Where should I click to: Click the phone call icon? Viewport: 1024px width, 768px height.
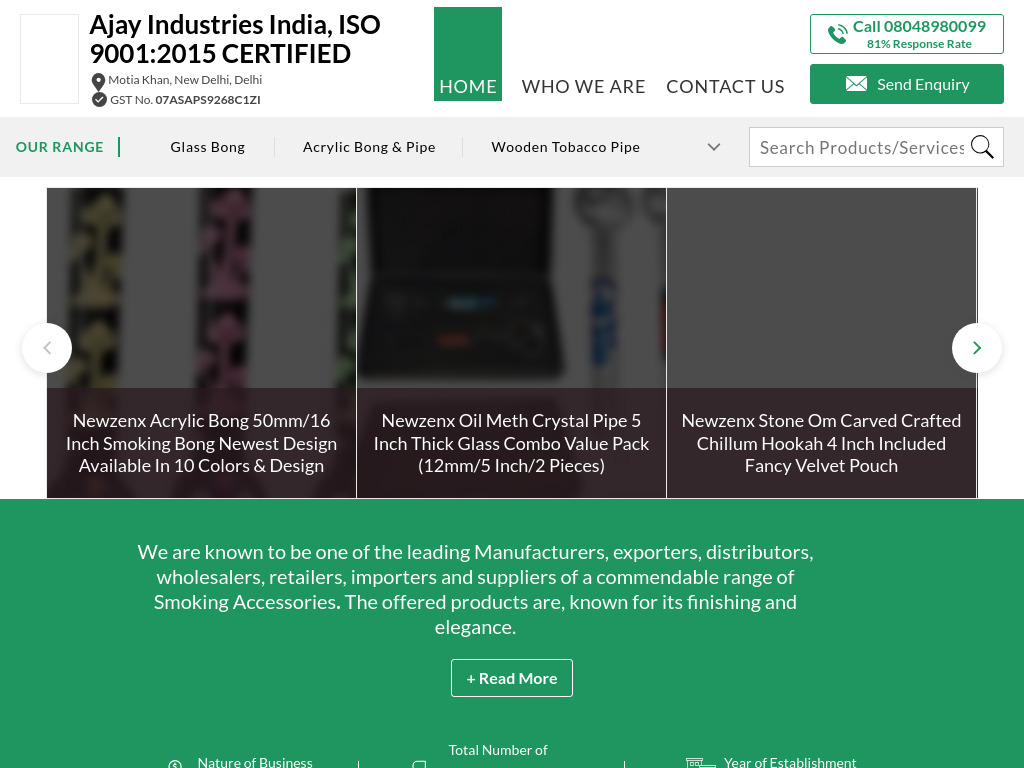(x=837, y=34)
